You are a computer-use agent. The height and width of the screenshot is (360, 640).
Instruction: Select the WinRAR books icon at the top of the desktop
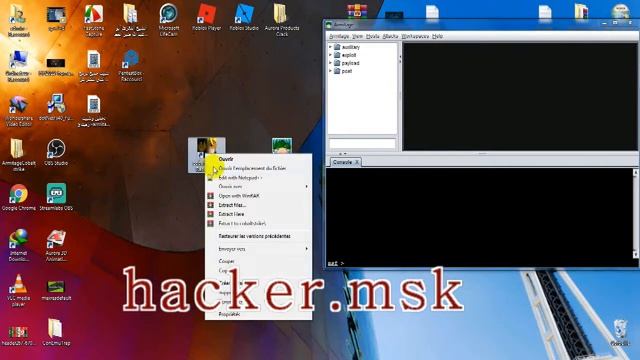coord(357,11)
